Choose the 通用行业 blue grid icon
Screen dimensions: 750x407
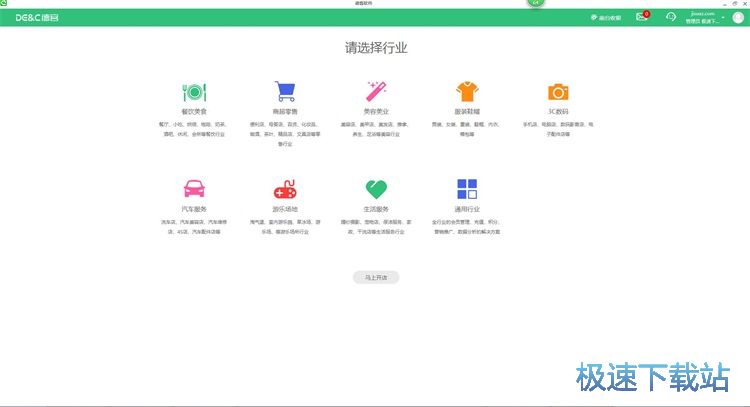467,189
